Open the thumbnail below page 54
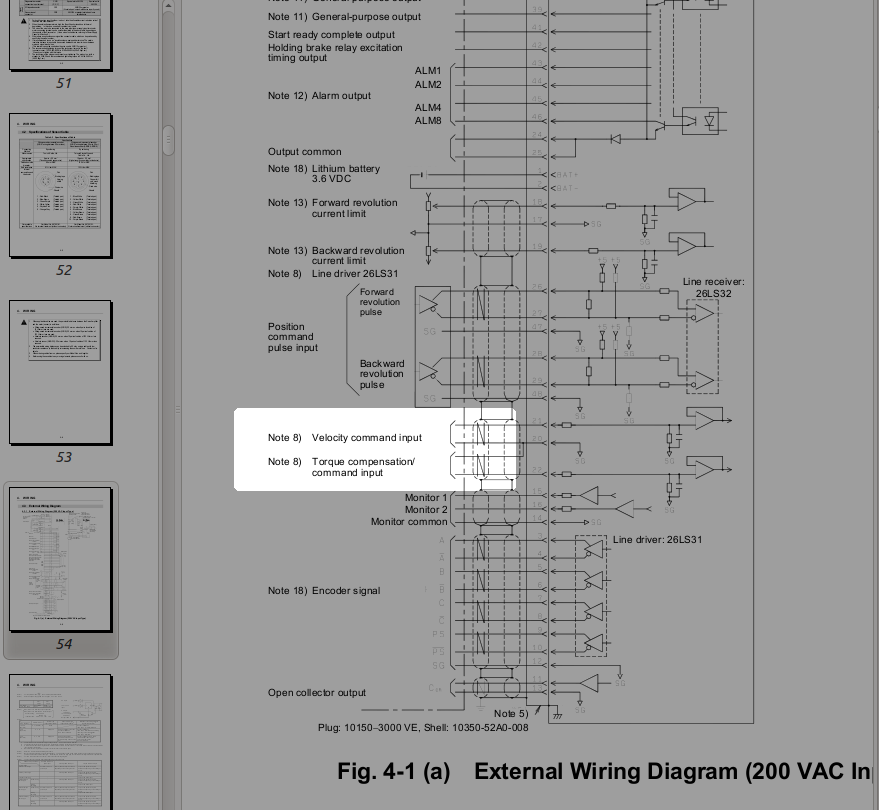Screen dimensions: 879x810 [61, 742]
